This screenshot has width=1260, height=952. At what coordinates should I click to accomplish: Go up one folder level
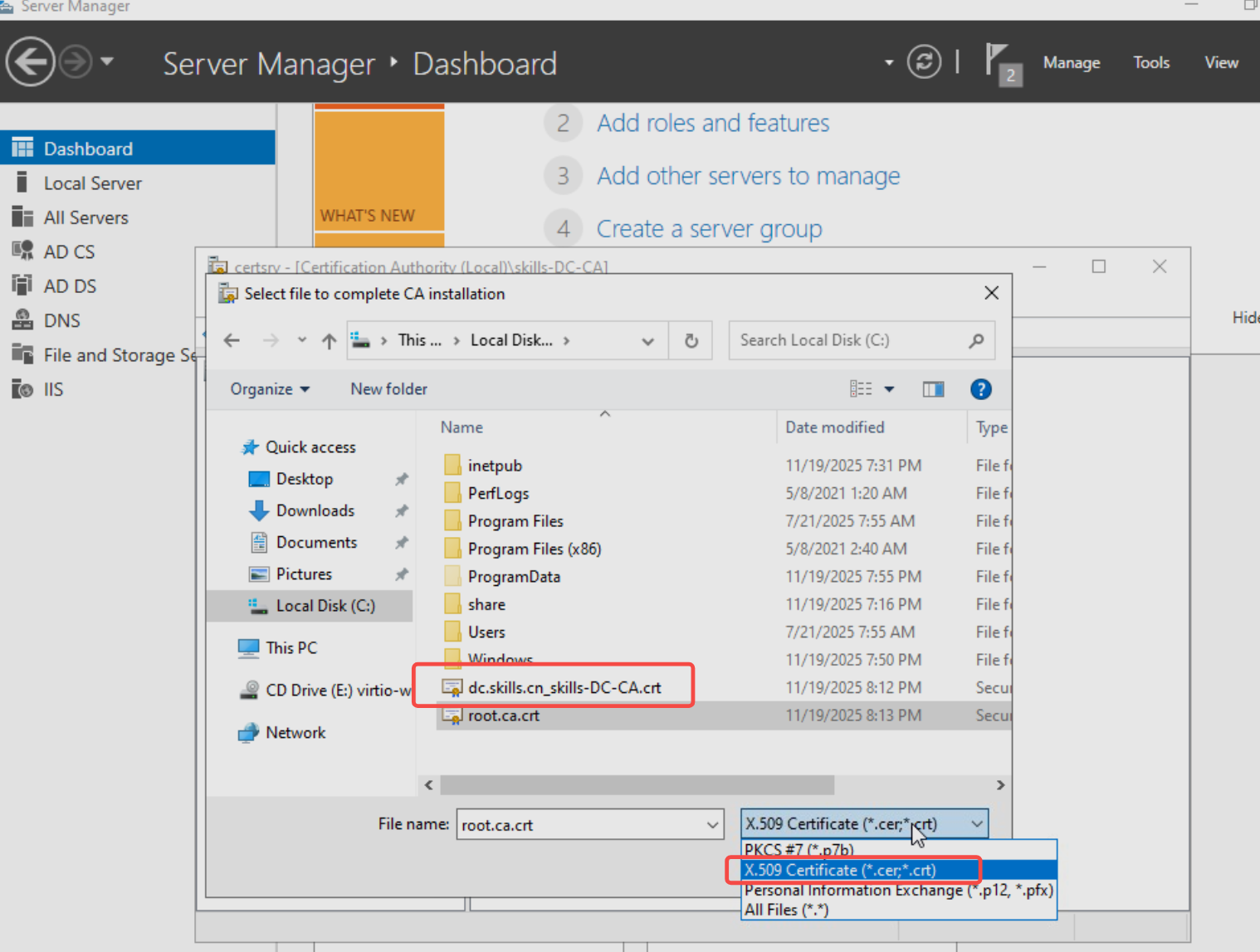[x=329, y=340]
